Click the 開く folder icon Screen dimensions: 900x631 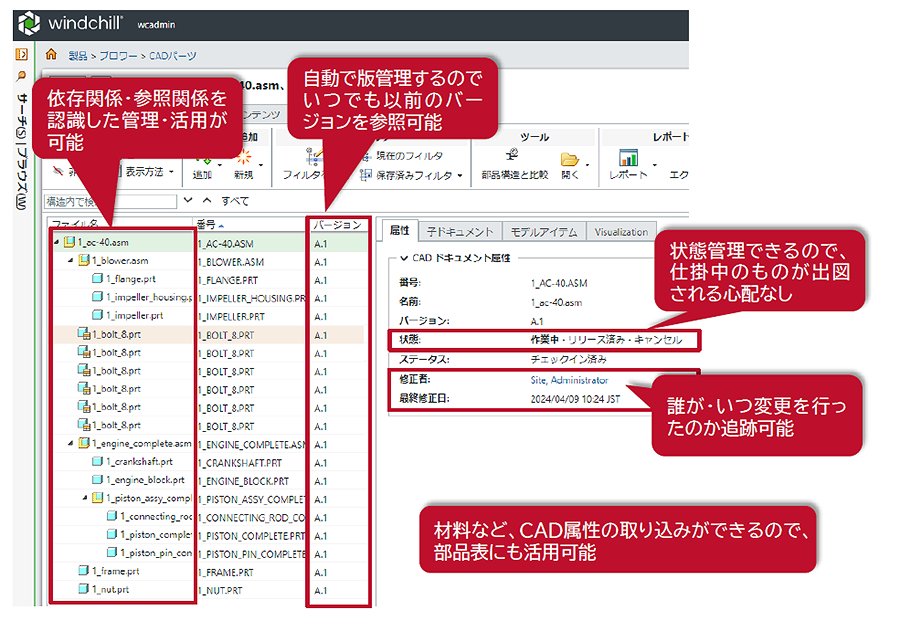(x=569, y=158)
